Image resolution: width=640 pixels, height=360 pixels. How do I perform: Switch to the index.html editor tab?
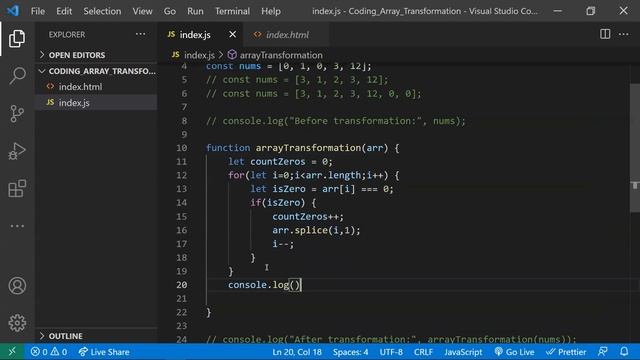287,35
